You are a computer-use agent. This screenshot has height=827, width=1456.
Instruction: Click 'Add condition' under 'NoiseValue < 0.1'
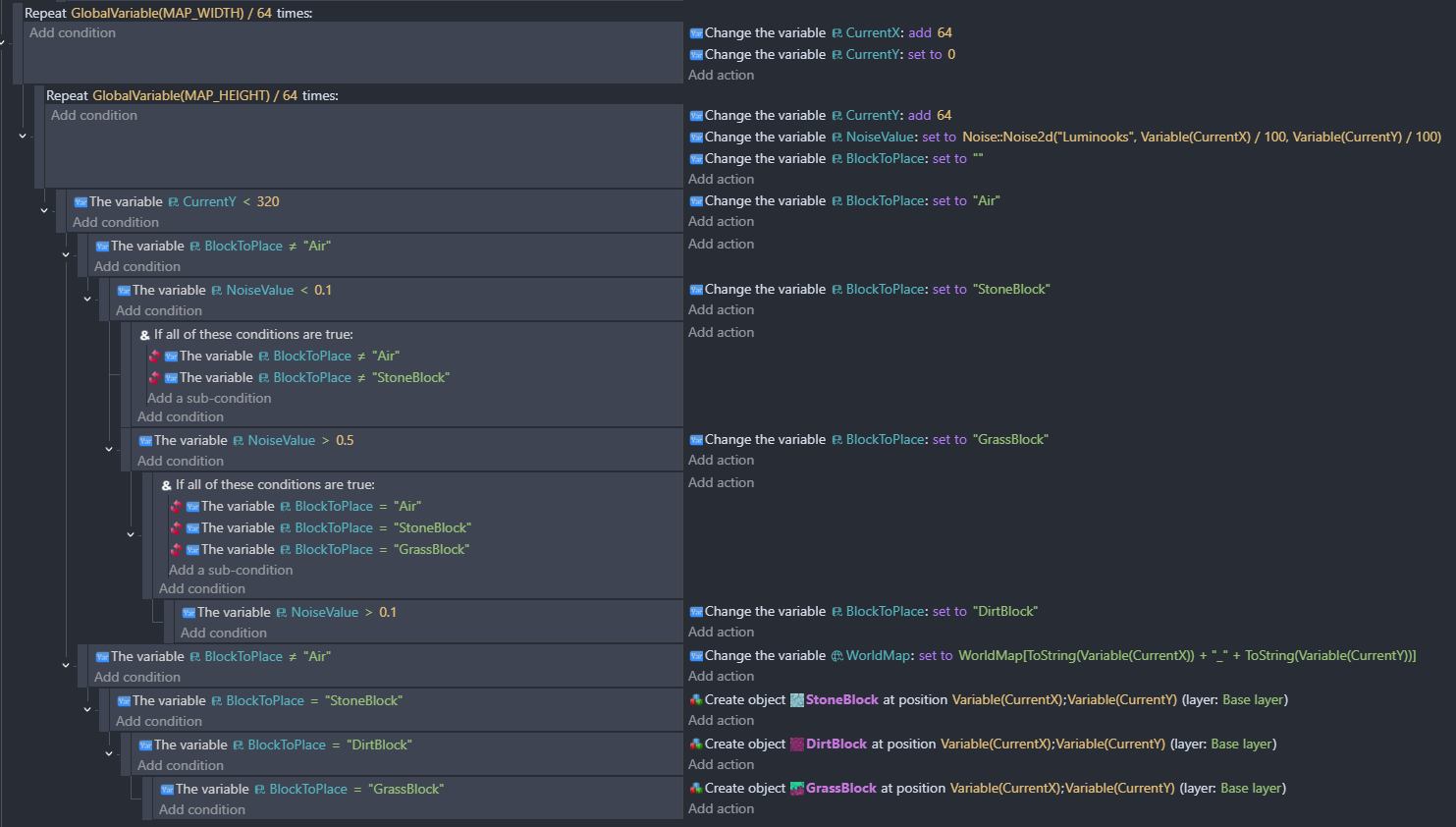159,311
